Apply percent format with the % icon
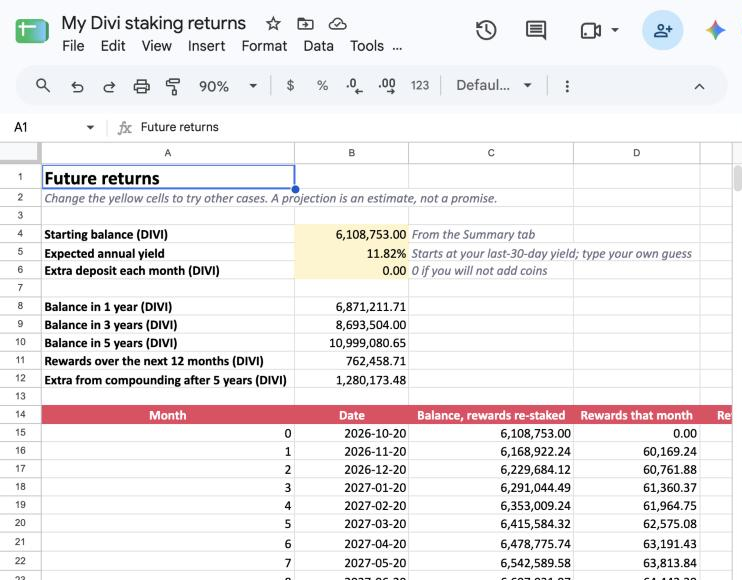Screen dimensions: 742x580 click(x=322, y=86)
